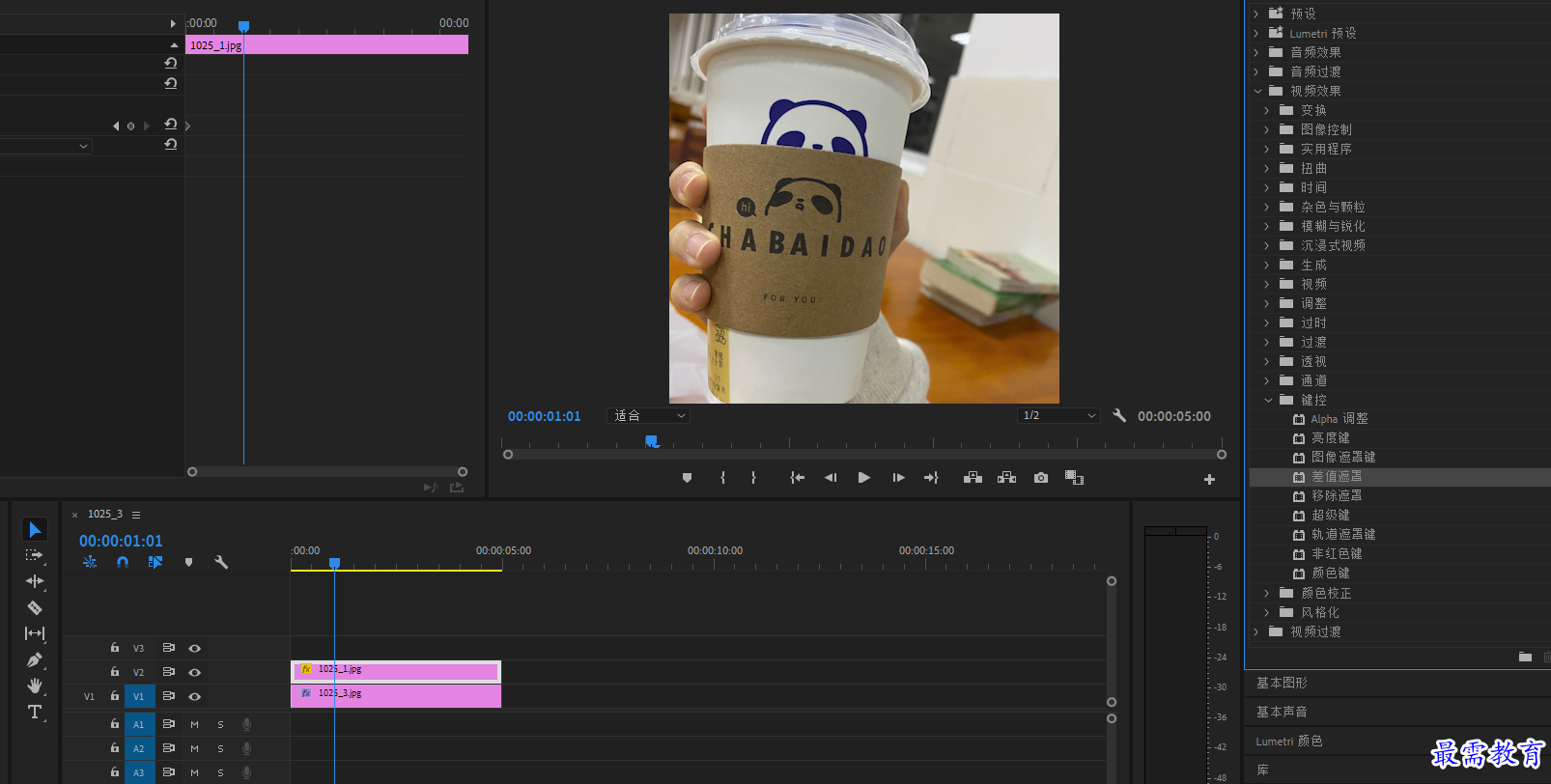Click the Extract button
Viewport: 1551px width, 784px height.
tap(1006, 478)
